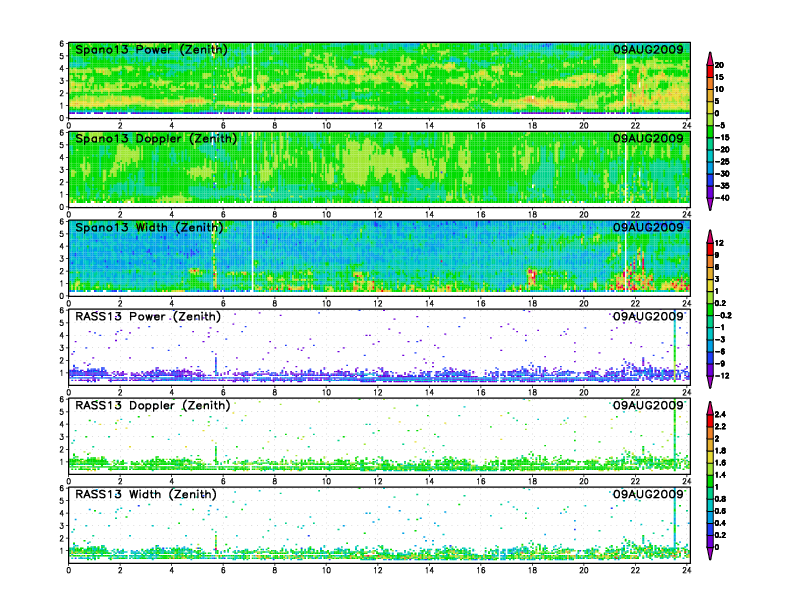Click the height 3 axis label of Spano13 Doppler
The image size is (792, 612).
[x=62, y=170]
